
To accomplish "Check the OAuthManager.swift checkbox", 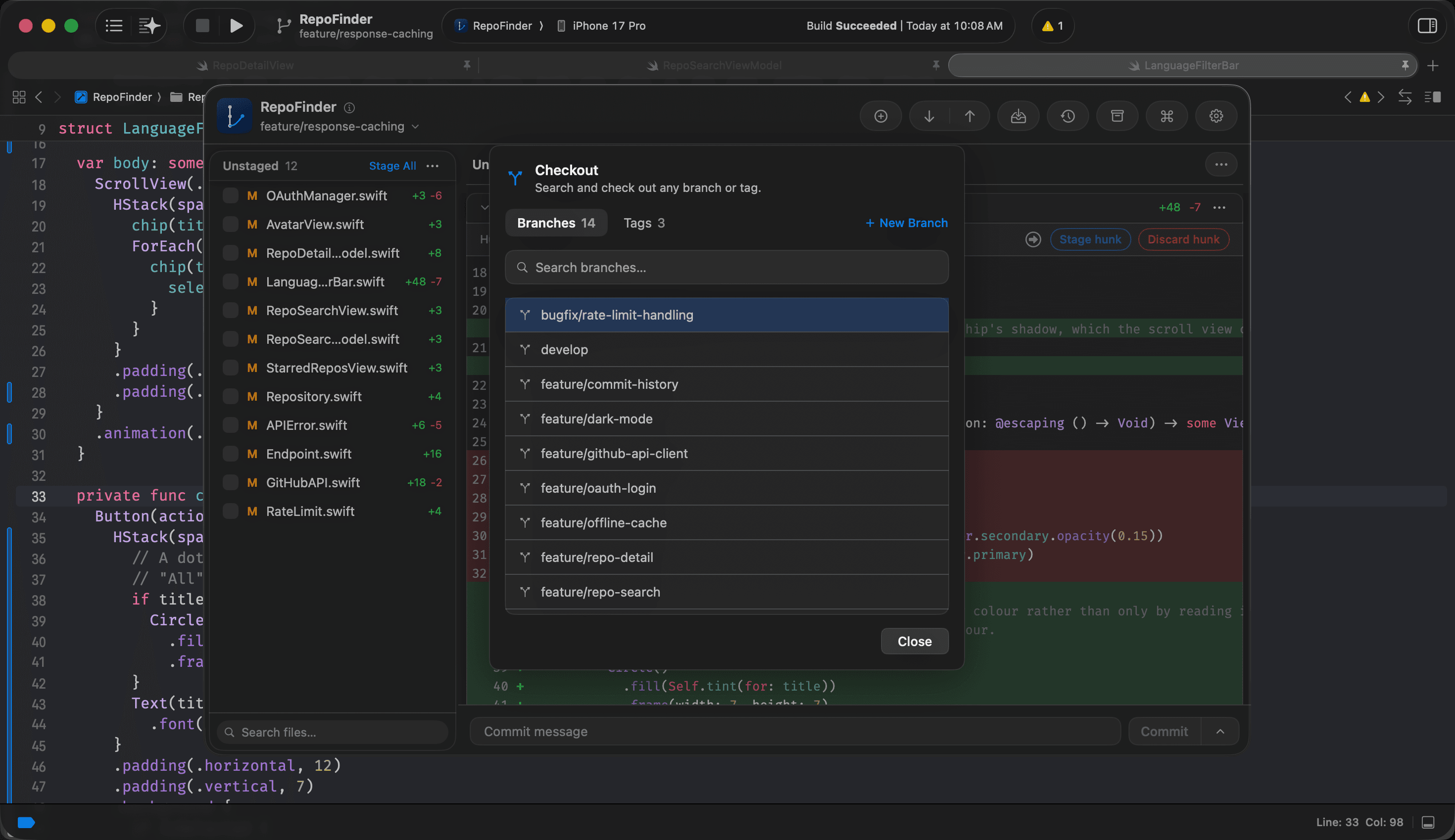I will coord(230,195).
